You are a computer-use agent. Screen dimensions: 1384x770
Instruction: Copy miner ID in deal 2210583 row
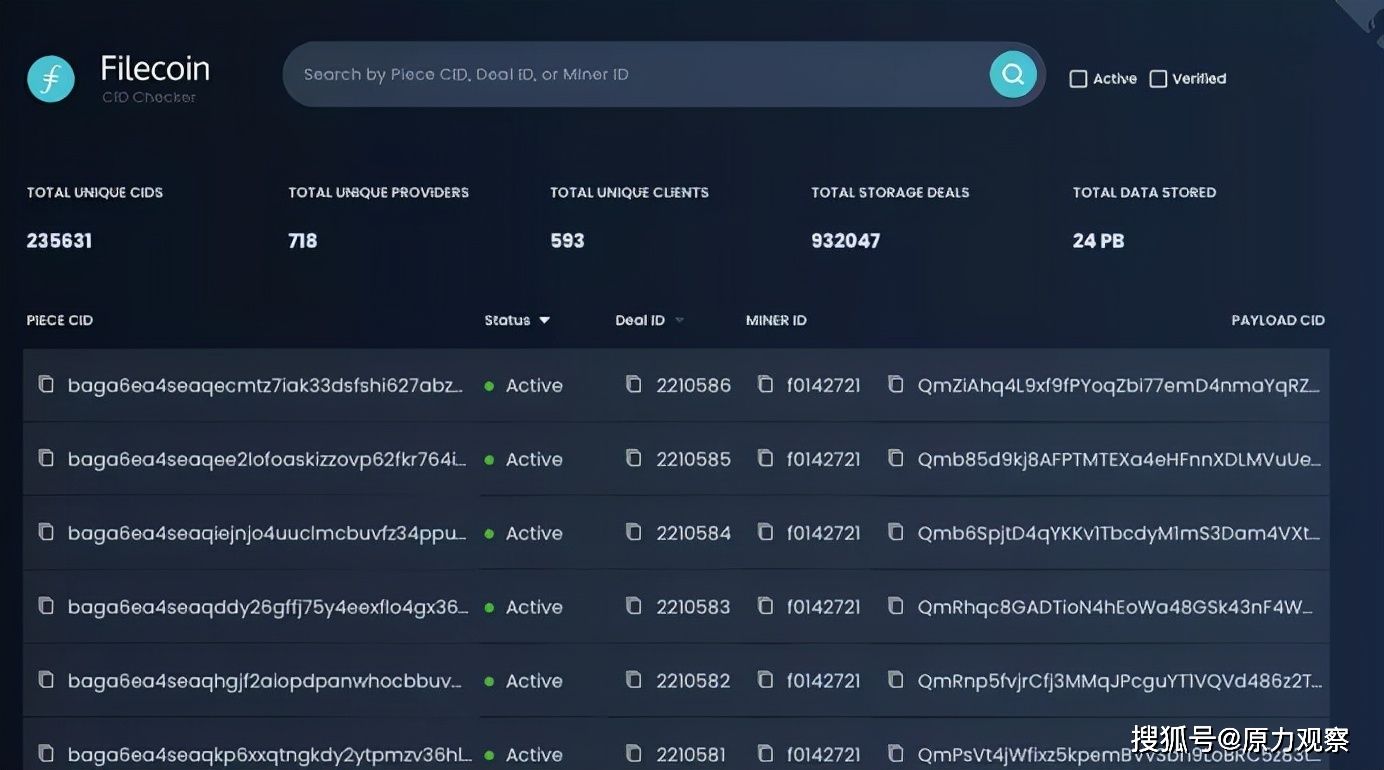pyautogui.click(x=766, y=606)
